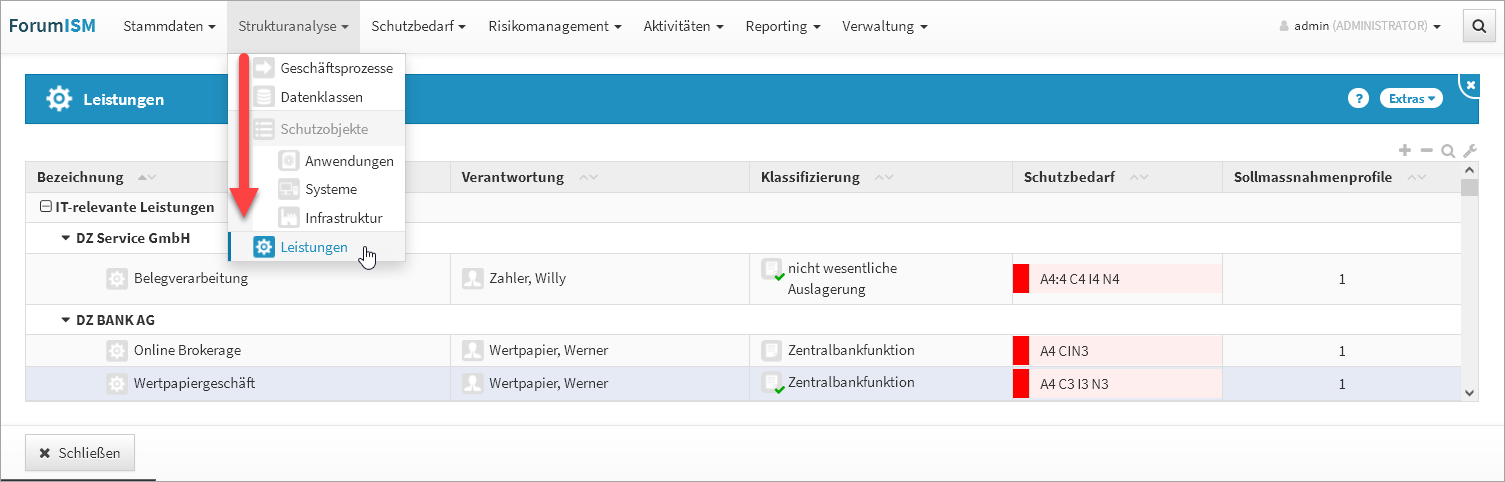Click the red Schutzbedarf swatch for Online Brokerage
Image resolution: width=1505 pixels, height=482 pixels.
[x=1021, y=351]
